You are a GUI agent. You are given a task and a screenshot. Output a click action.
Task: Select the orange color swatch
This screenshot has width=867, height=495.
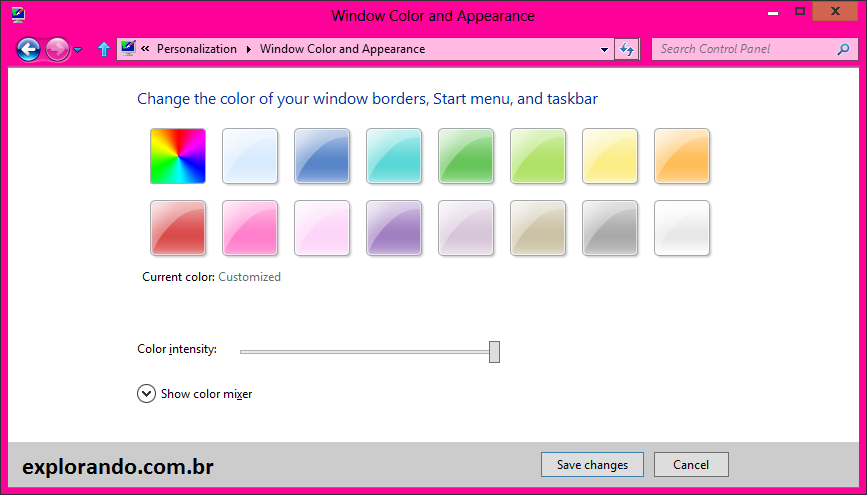coord(682,156)
